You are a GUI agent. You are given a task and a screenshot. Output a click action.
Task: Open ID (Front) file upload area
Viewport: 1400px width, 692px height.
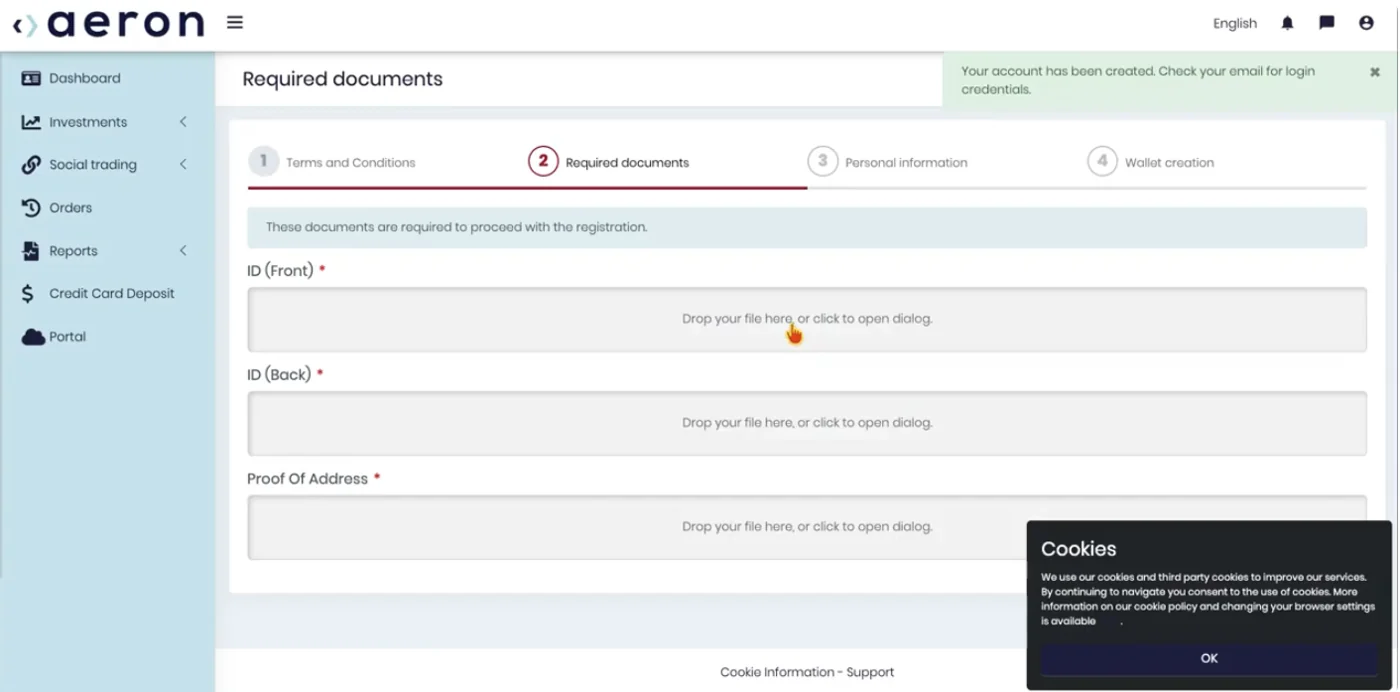tap(807, 319)
